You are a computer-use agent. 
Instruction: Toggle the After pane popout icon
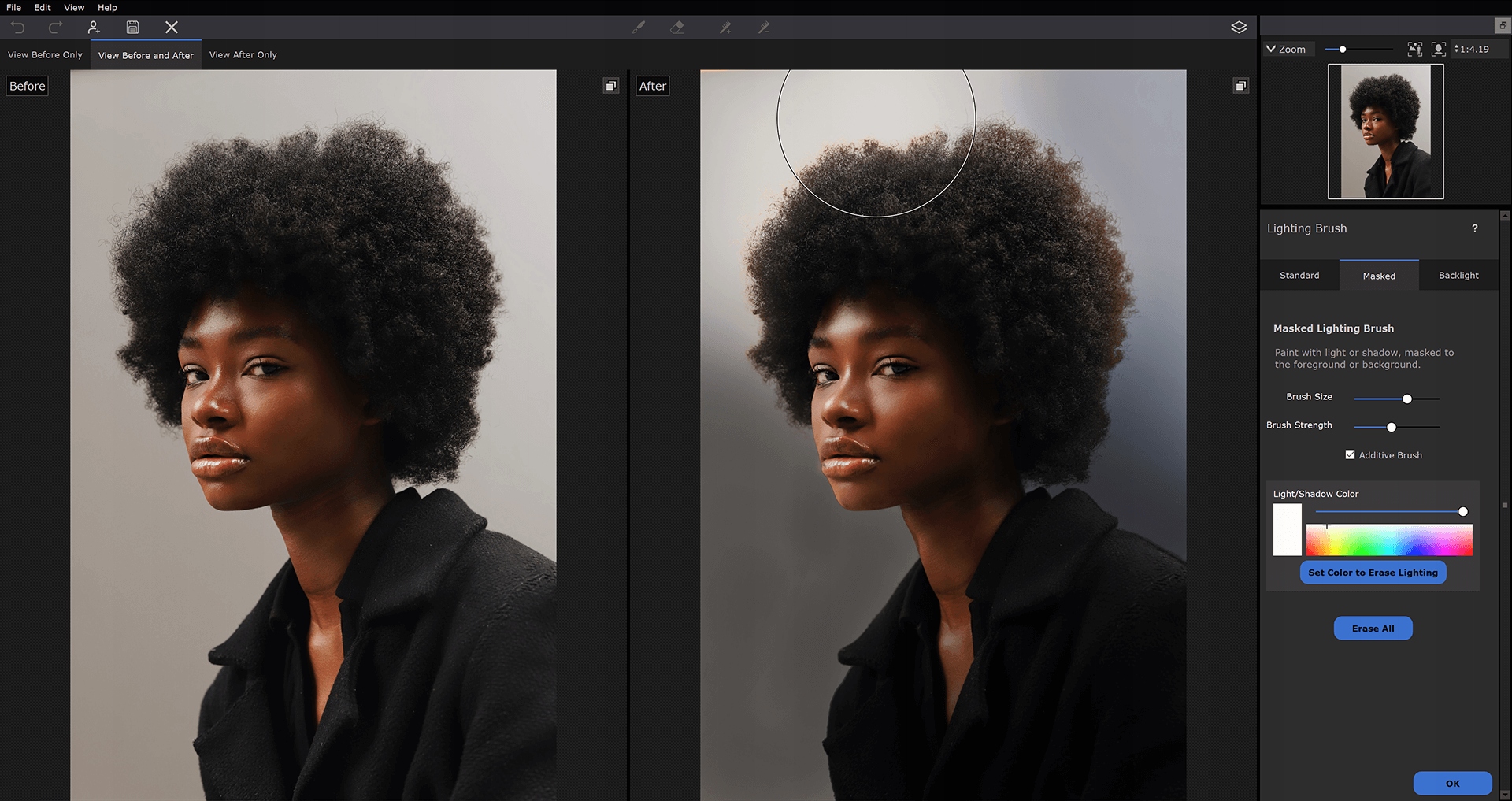[x=1240, y=86]
